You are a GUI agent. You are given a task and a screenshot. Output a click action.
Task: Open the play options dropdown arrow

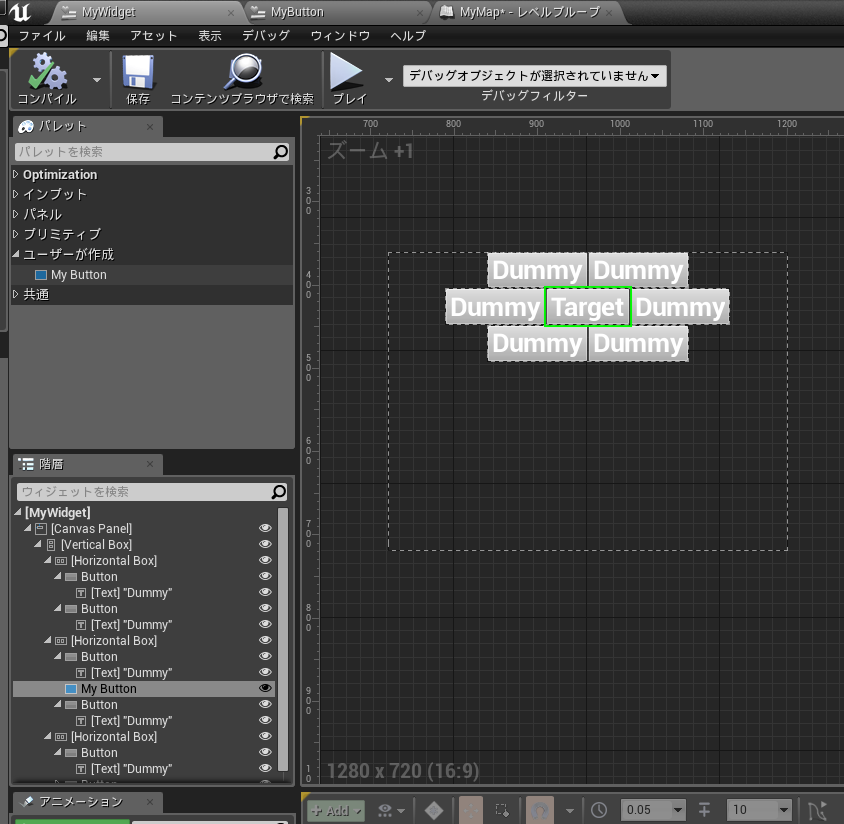(389, 80)
